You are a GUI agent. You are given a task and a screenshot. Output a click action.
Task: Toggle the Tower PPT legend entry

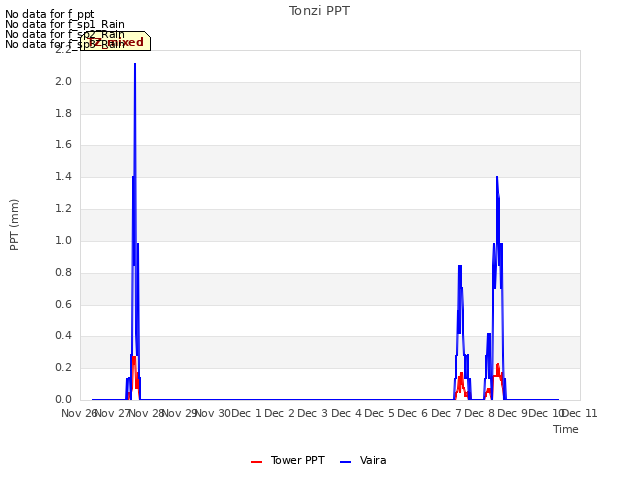point(288,460)
